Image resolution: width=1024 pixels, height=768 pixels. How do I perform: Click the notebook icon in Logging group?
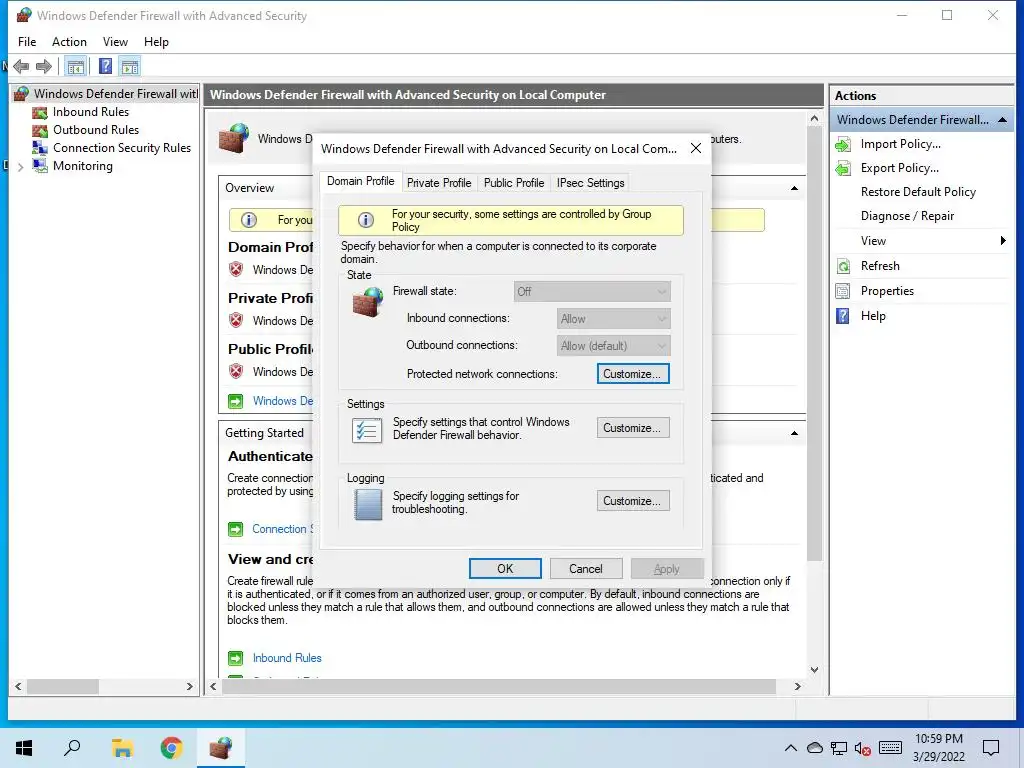point(368,504)
